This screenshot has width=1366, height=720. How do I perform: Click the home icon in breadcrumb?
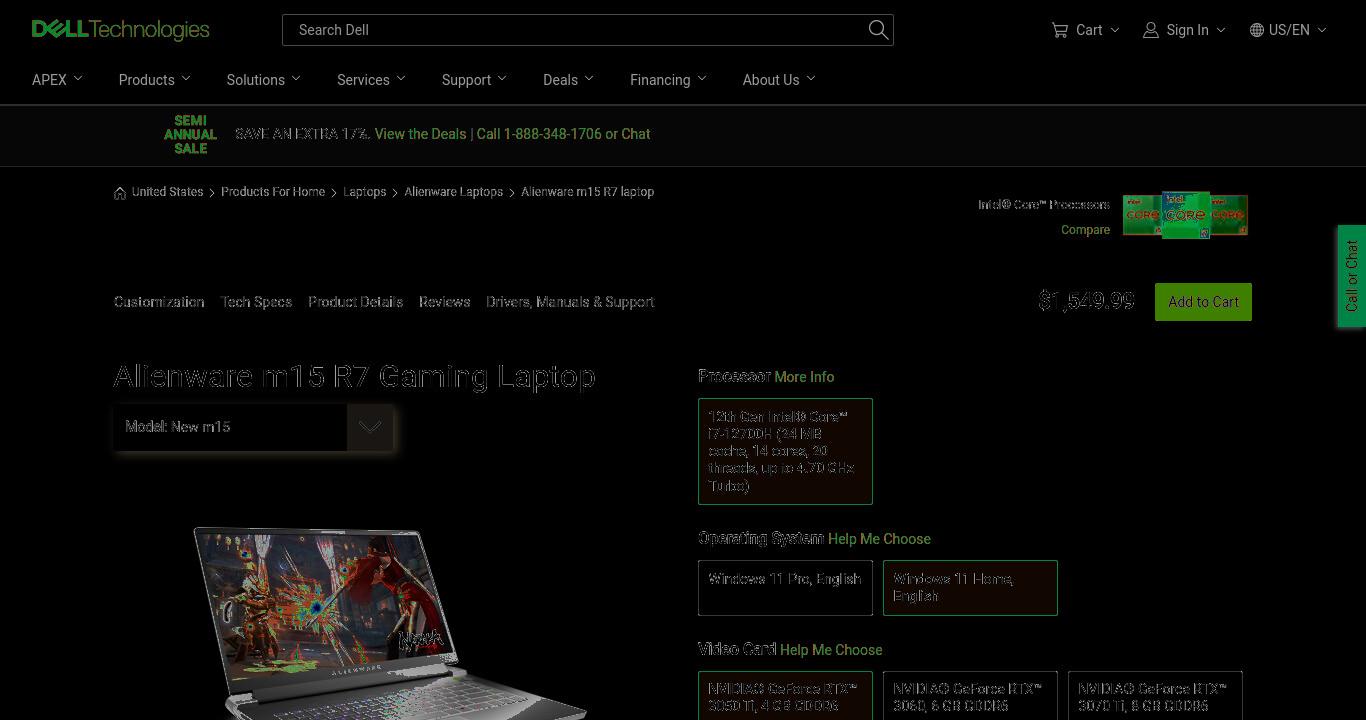[120, 192]
